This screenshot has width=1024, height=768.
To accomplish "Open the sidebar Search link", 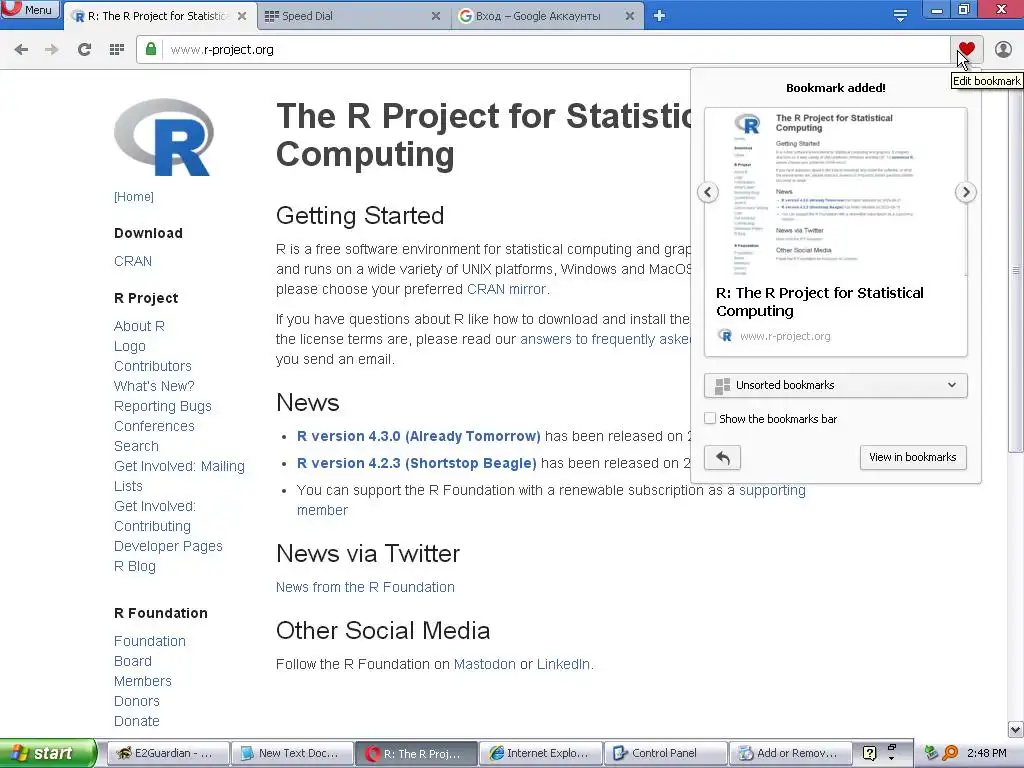I will (x=136, y=446).
